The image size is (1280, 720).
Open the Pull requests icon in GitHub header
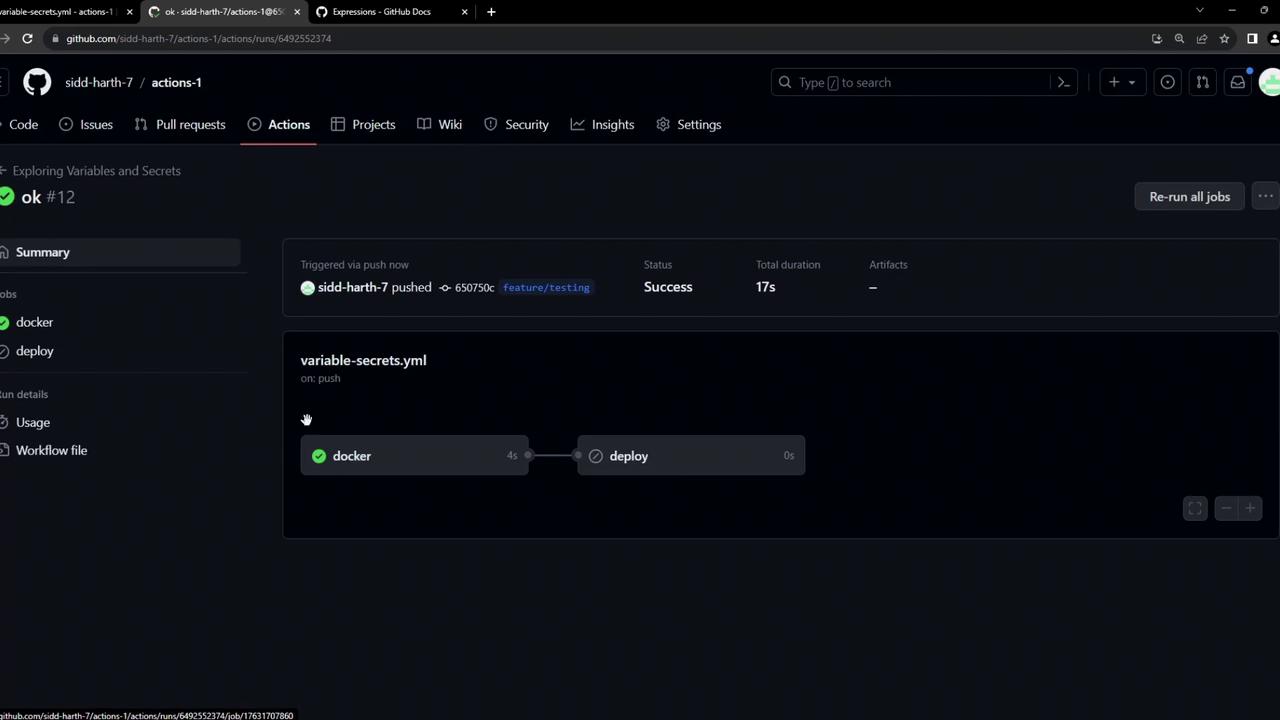click(1203, 82)
